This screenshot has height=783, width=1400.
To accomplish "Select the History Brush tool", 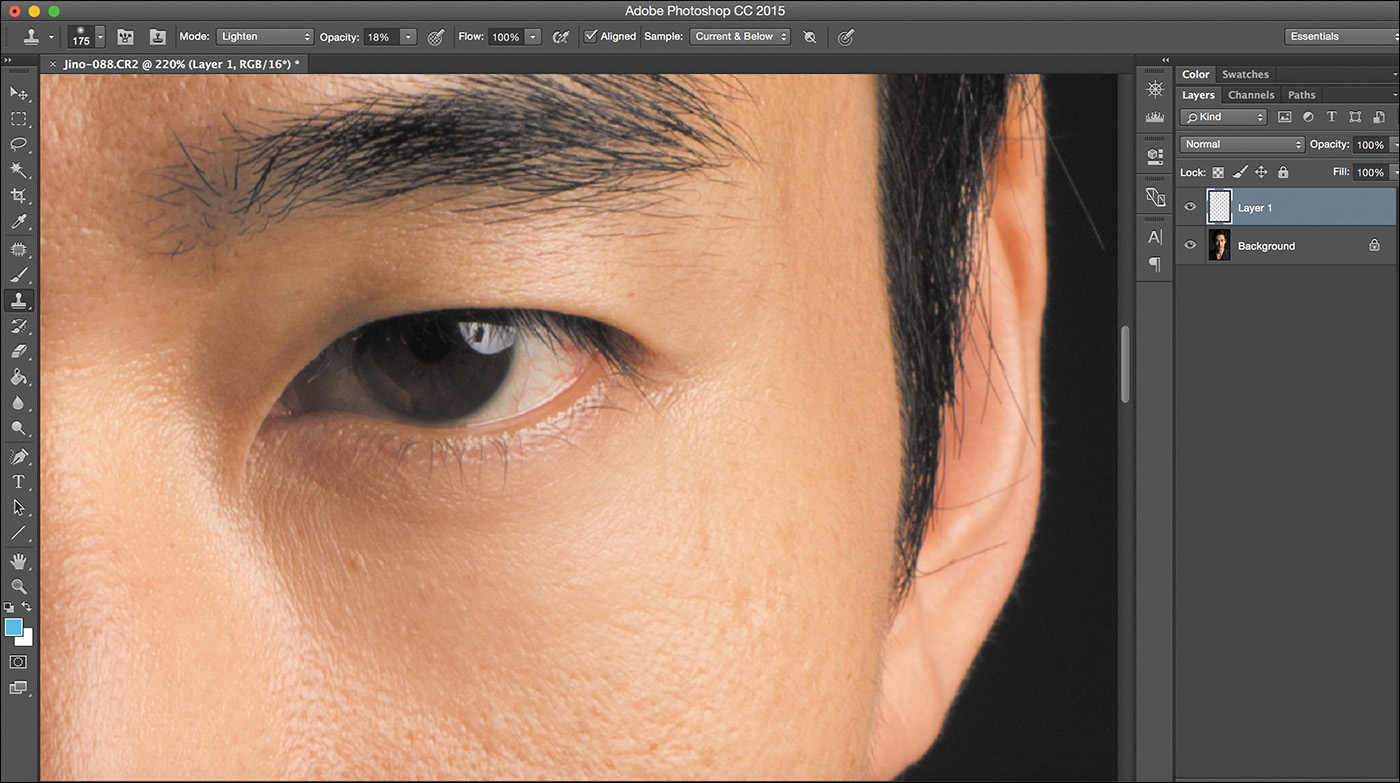I will coord(18,326).
